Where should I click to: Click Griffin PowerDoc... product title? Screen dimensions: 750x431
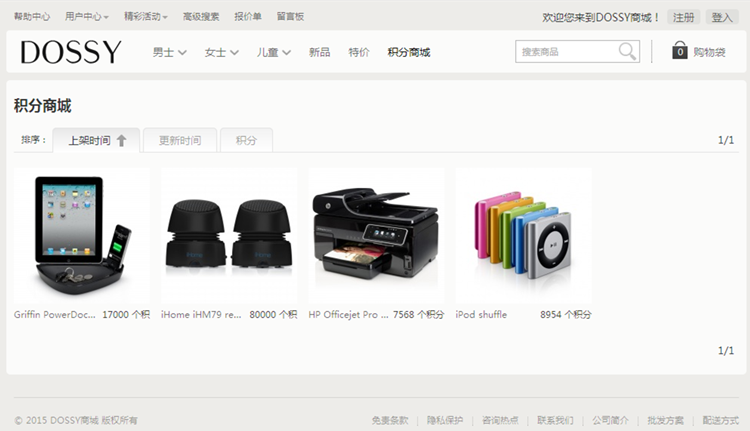55,315
